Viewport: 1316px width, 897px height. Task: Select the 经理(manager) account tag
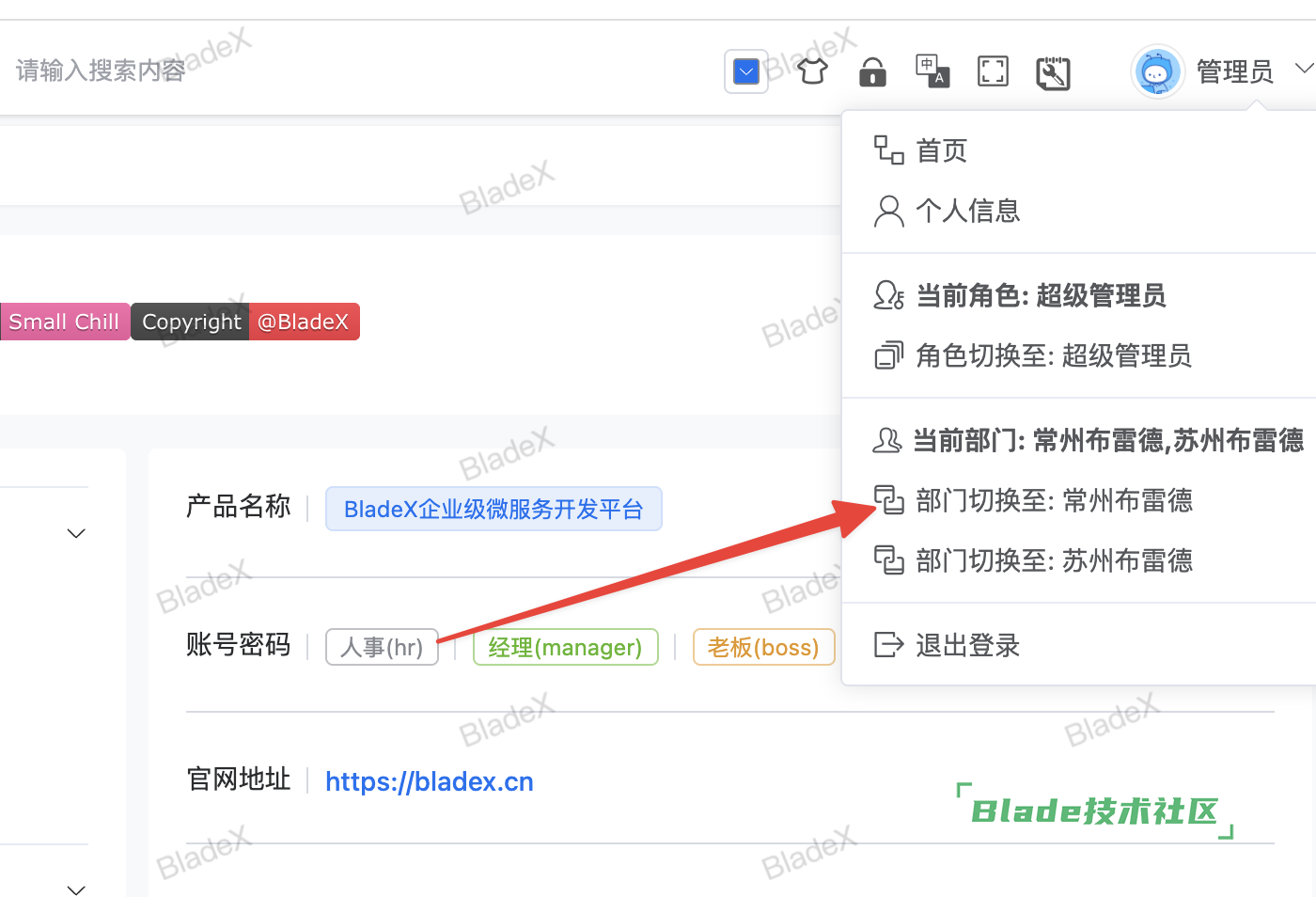pyautogui.click(x=565, y=647)
